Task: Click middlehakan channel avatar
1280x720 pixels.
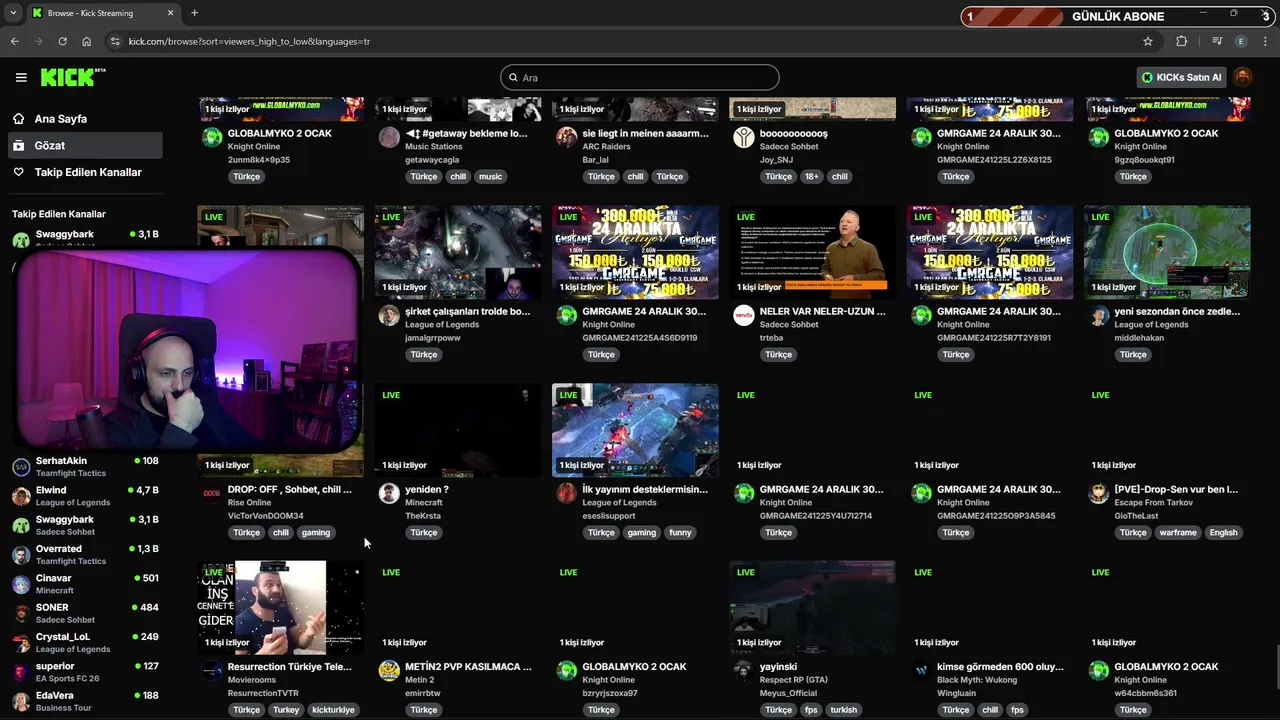Action: click(x=1099, y=316)
